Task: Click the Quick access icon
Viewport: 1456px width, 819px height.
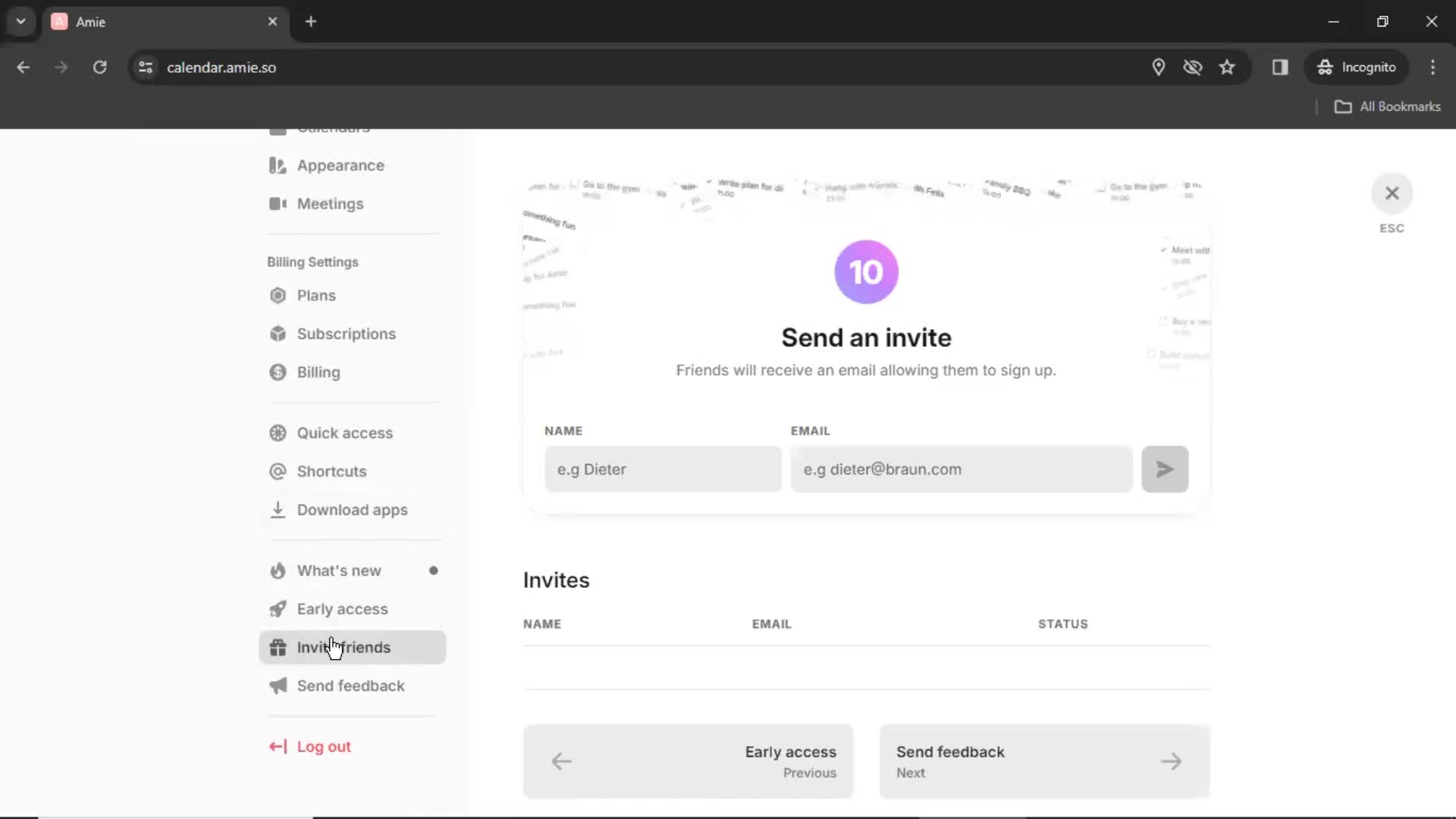Action: click(277, 432)
